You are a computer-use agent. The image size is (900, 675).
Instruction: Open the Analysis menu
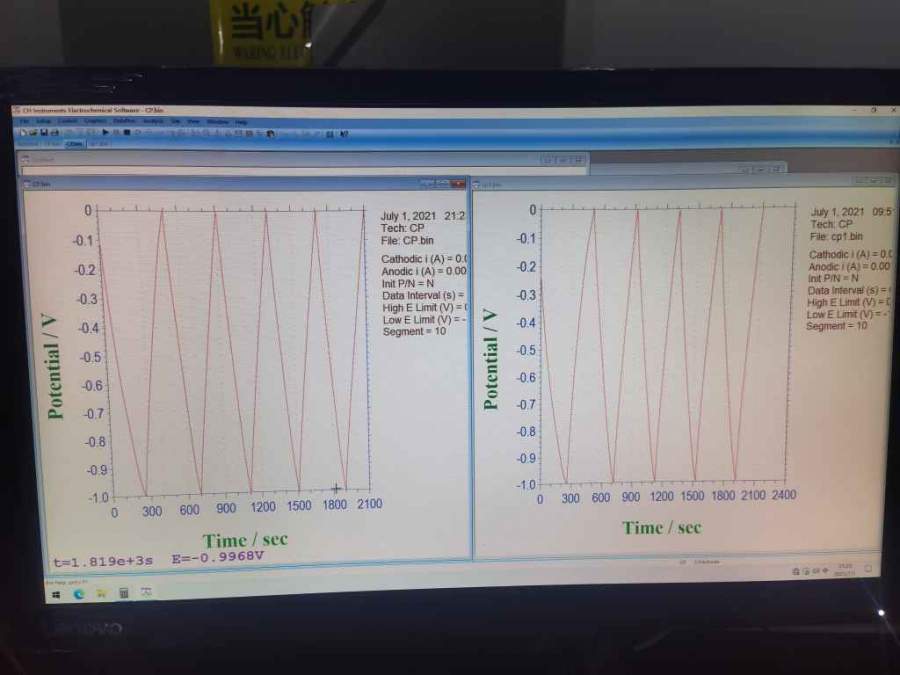[153, 122]
